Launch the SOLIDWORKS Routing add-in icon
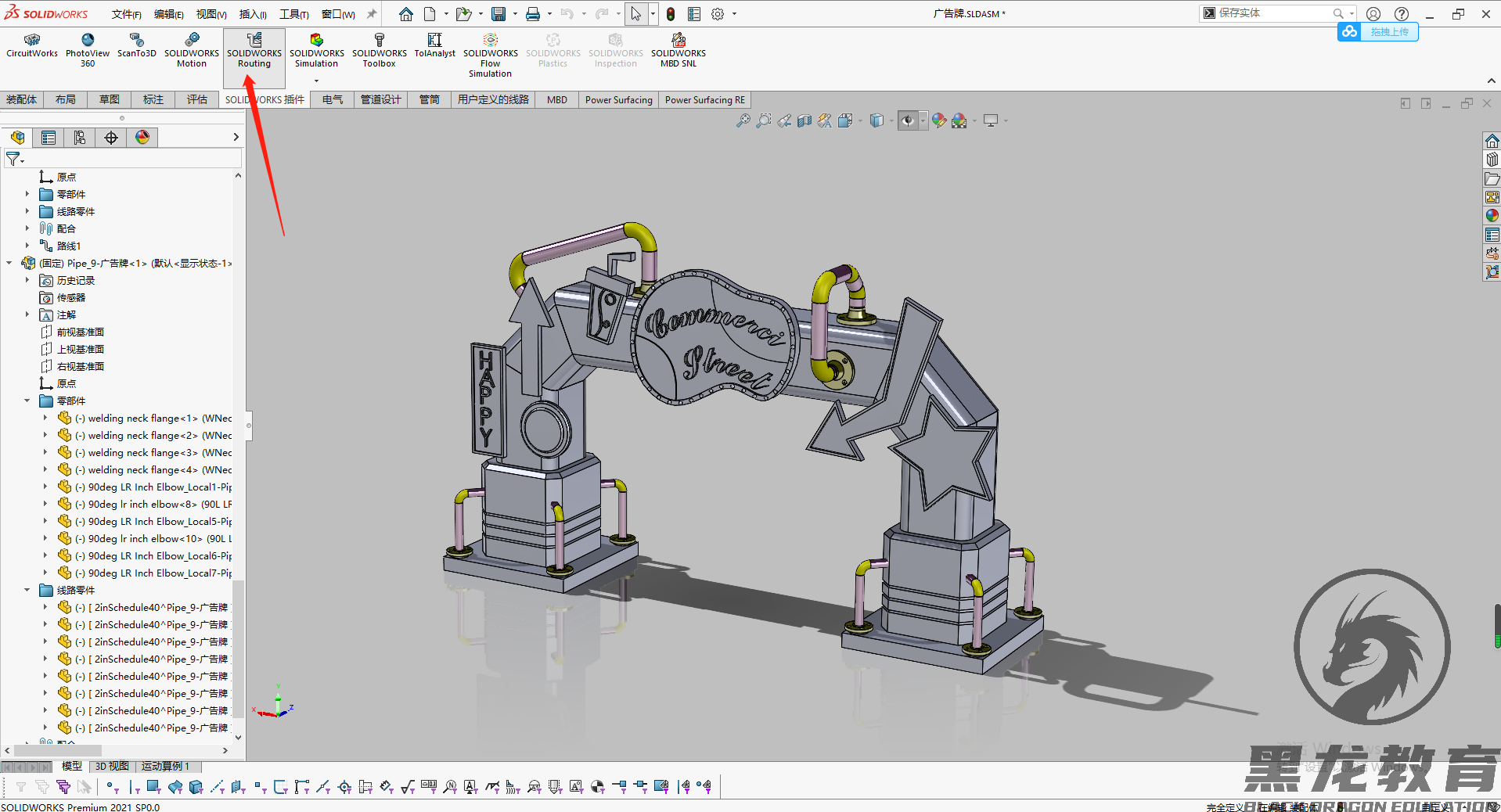The height and width of the screenshot is (812, 1501). (254, 49)
